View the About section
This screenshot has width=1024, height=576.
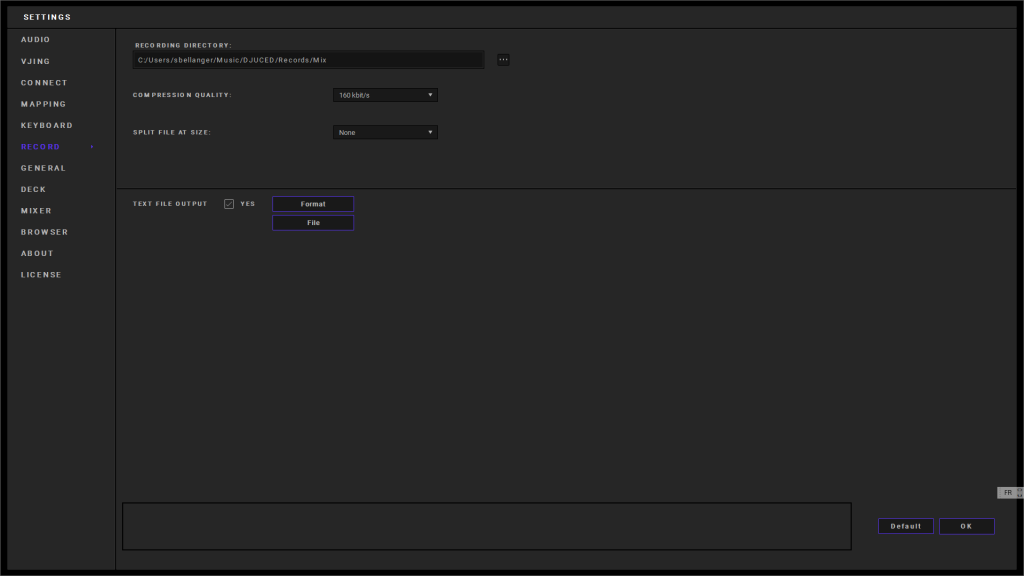pos(38,253)
